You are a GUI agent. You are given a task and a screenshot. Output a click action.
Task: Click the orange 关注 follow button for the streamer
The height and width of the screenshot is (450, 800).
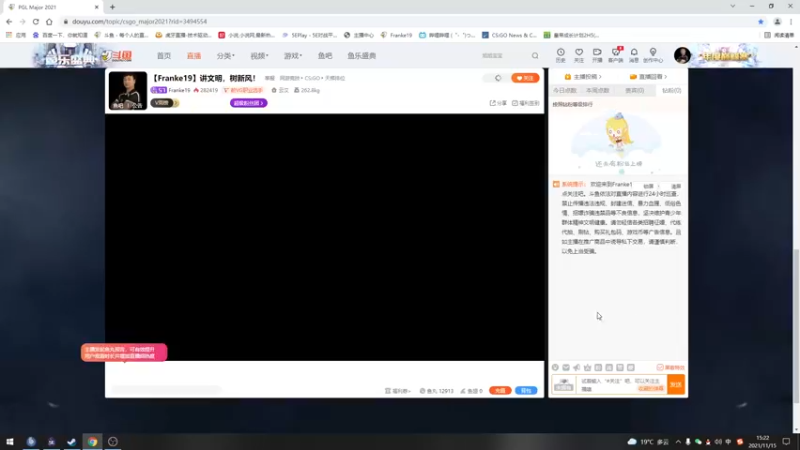tap(525, 78)
